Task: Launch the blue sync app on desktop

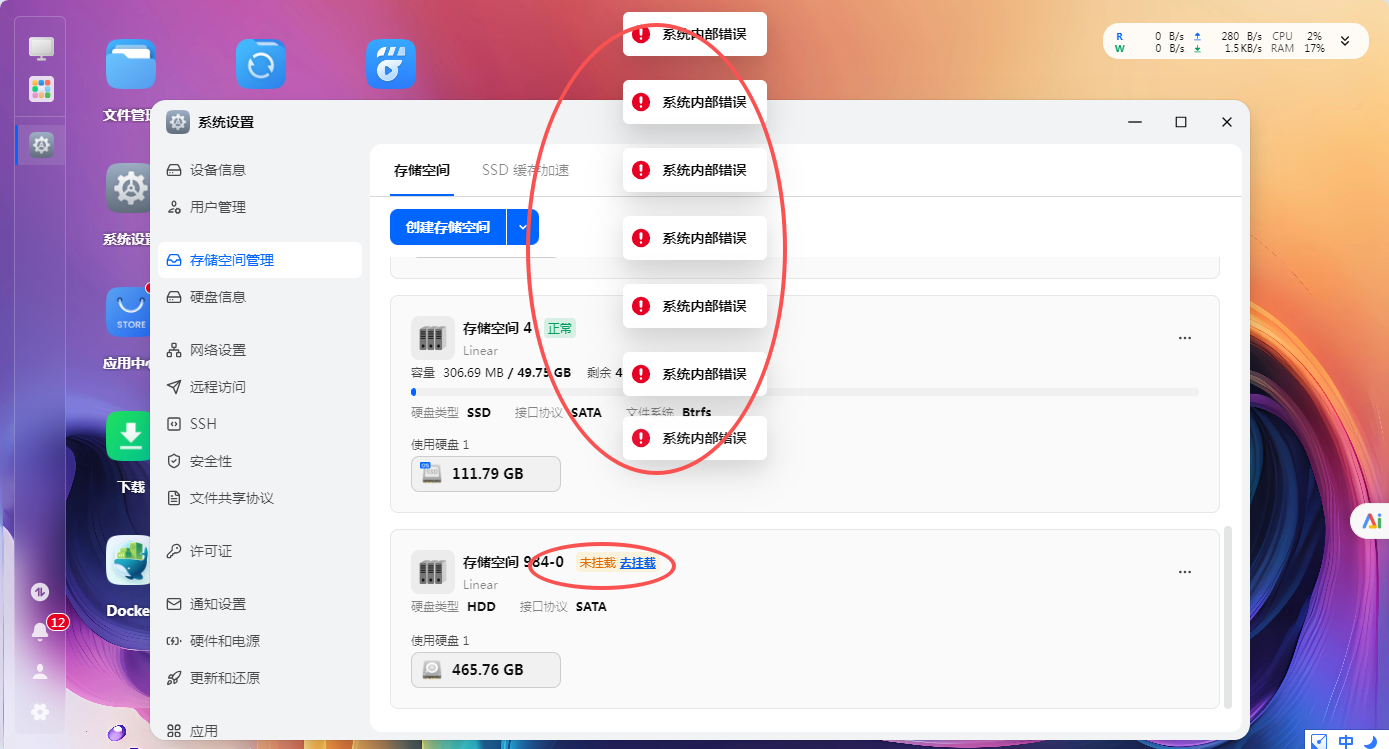Action: tap(261, 64)
